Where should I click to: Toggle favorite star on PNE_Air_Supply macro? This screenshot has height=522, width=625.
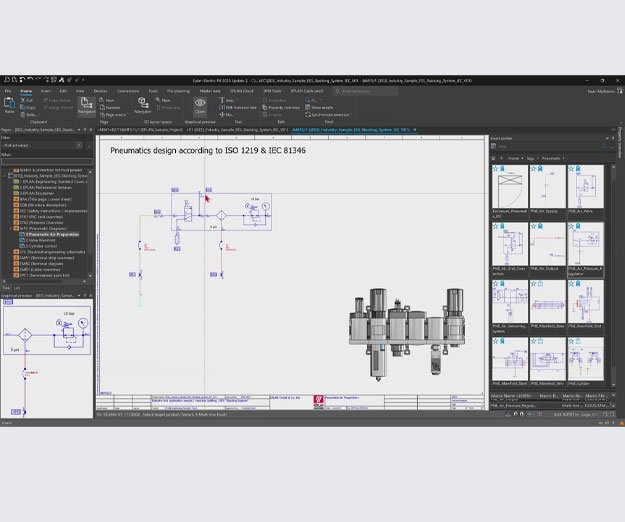(x=534, y=169)
